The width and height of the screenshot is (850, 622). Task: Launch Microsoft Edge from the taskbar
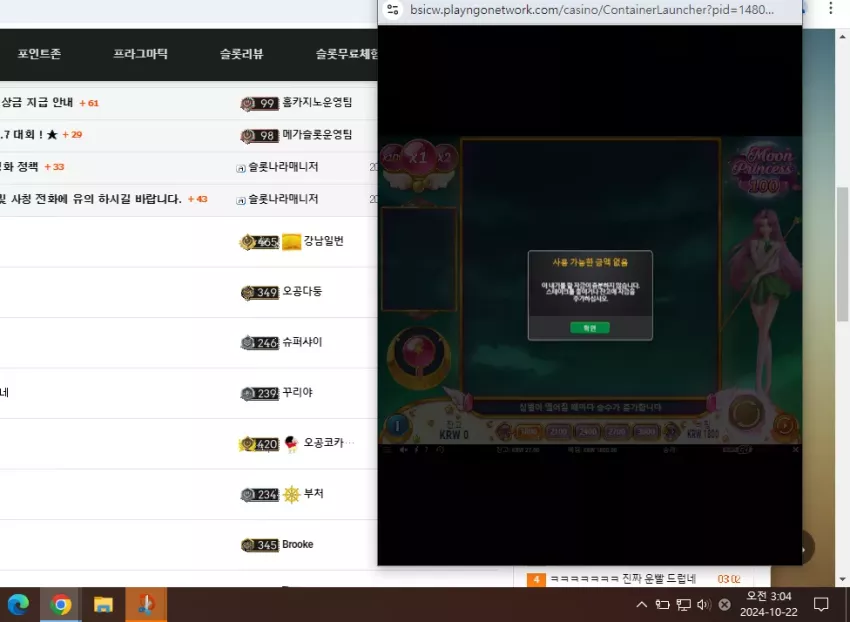point(18,604)
